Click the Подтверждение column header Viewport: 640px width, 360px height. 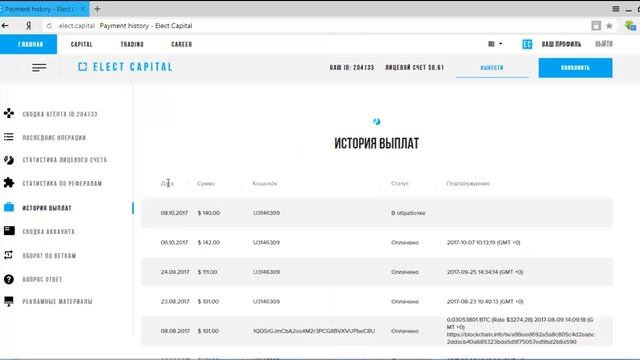click(468, 184)
